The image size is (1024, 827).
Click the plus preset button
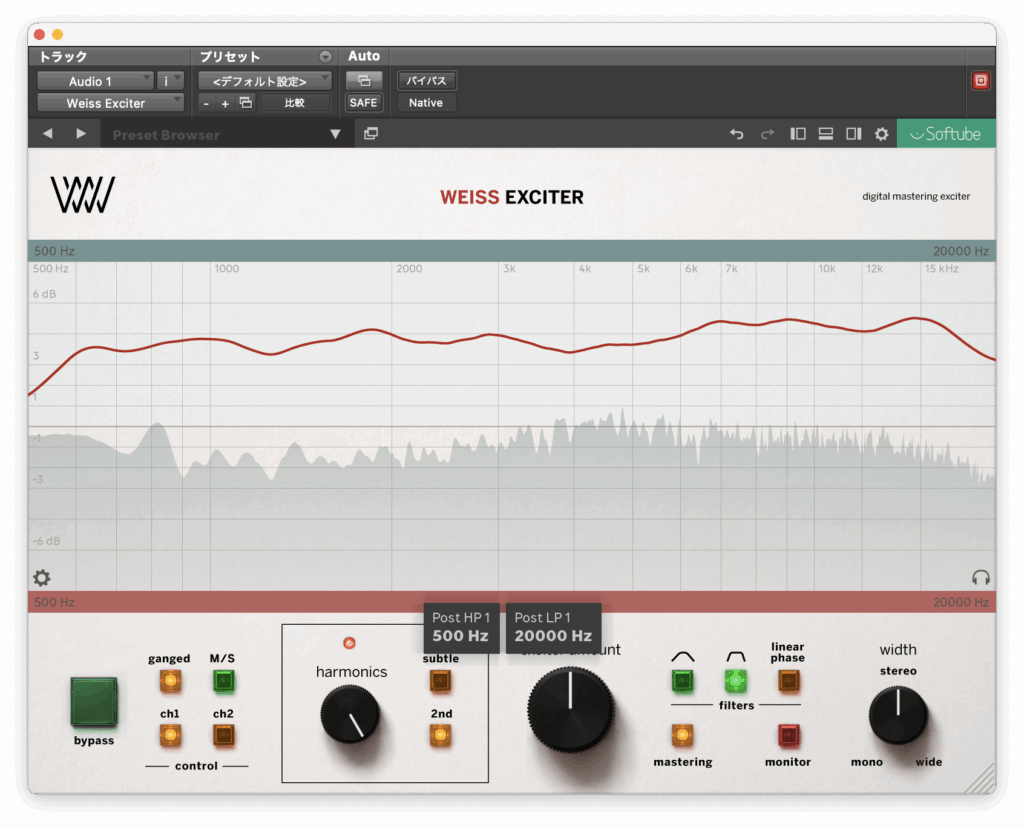click(x=225, y=103)
